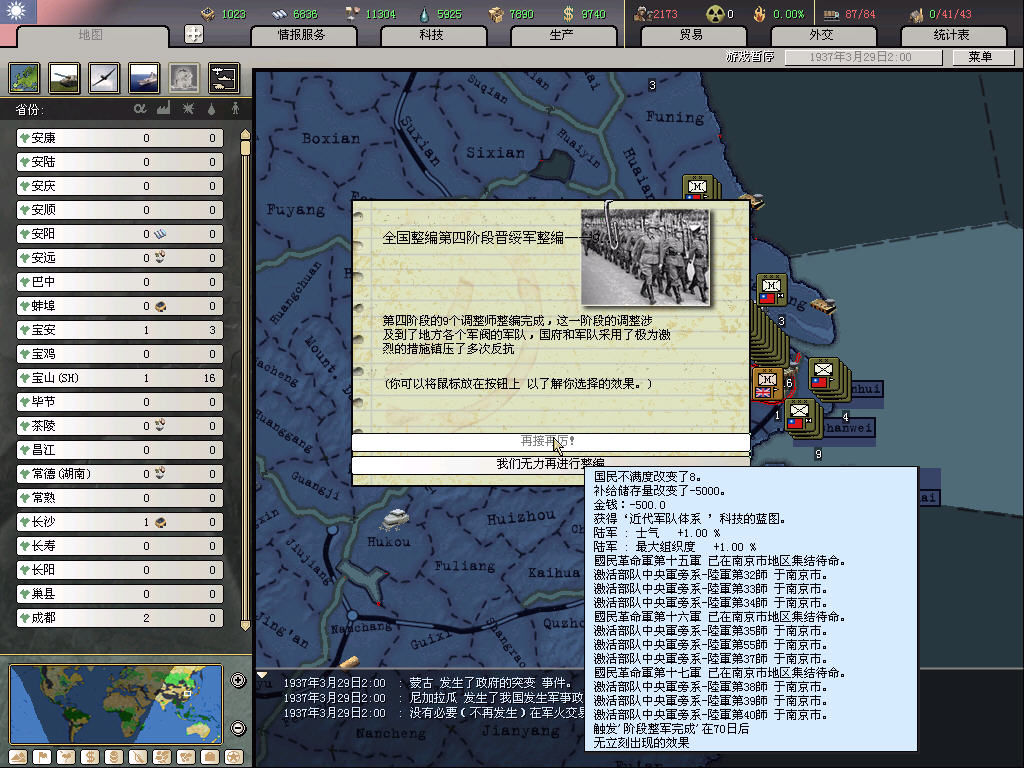This screenshot has height=768, width=1024.
Task: Click the four-arrow icon beside 地图 tab
Action: click(x=194, y=34)
